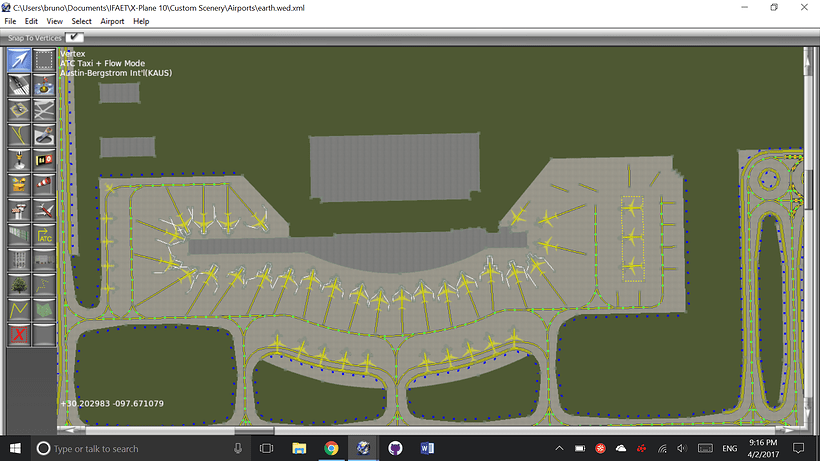Viewport: 820px width, 461px height.
Task: Open Google Chrome from the taskbar
Action: (x=331, y=448)
